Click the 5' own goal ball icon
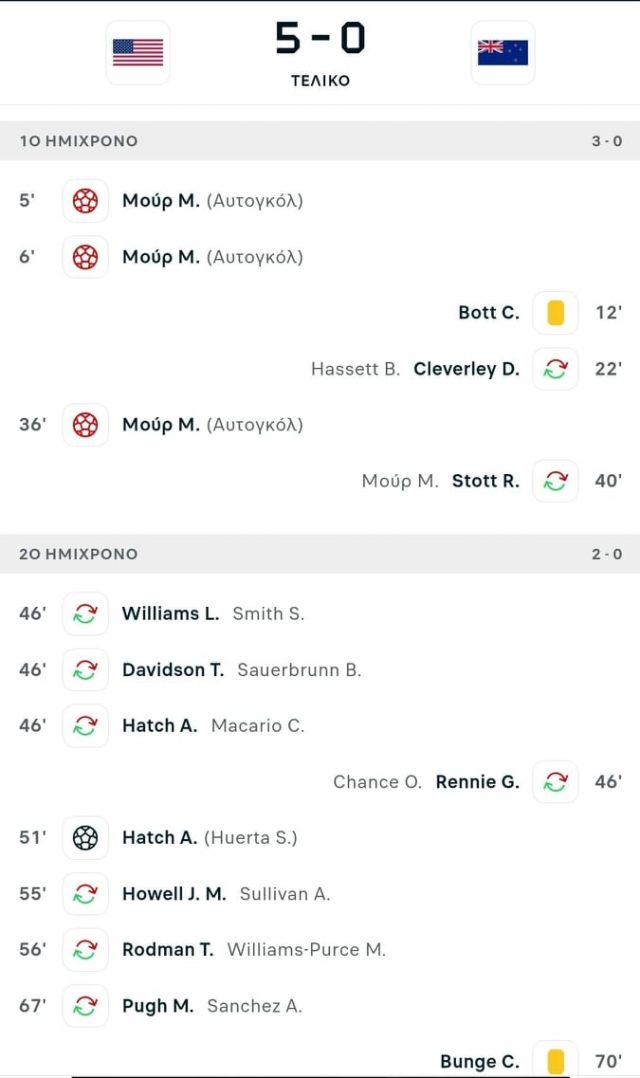The height and width of the screenshot is (1078, 640). pos(85,201)
